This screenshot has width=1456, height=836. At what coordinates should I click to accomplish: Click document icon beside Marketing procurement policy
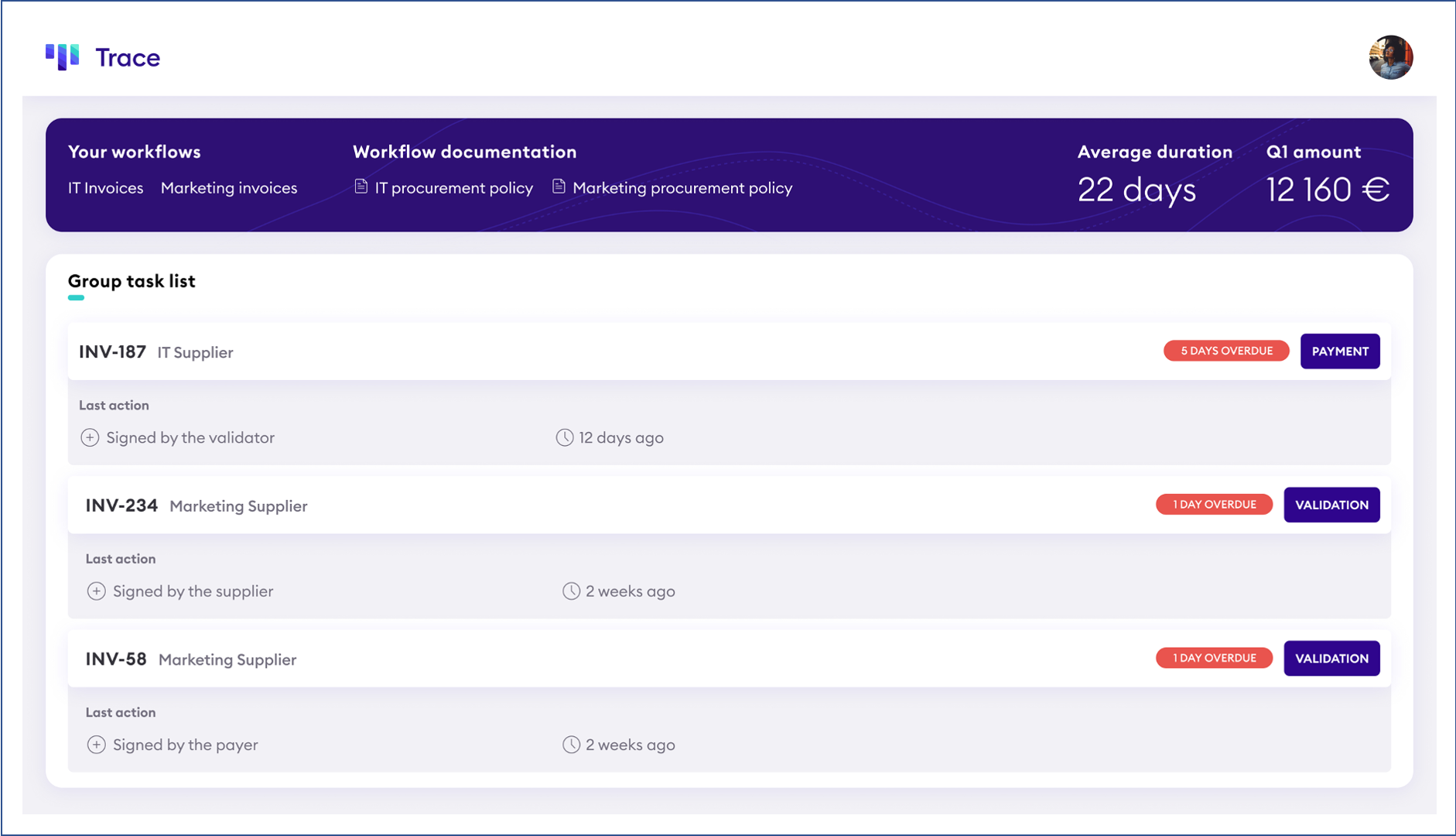click(x=559, y=187)
